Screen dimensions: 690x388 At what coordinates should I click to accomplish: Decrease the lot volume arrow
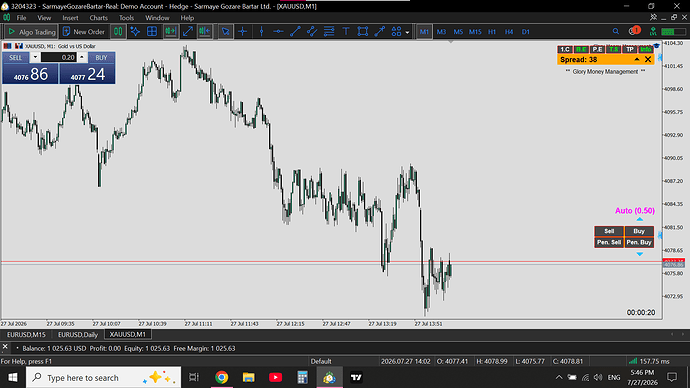coord(35,57)
